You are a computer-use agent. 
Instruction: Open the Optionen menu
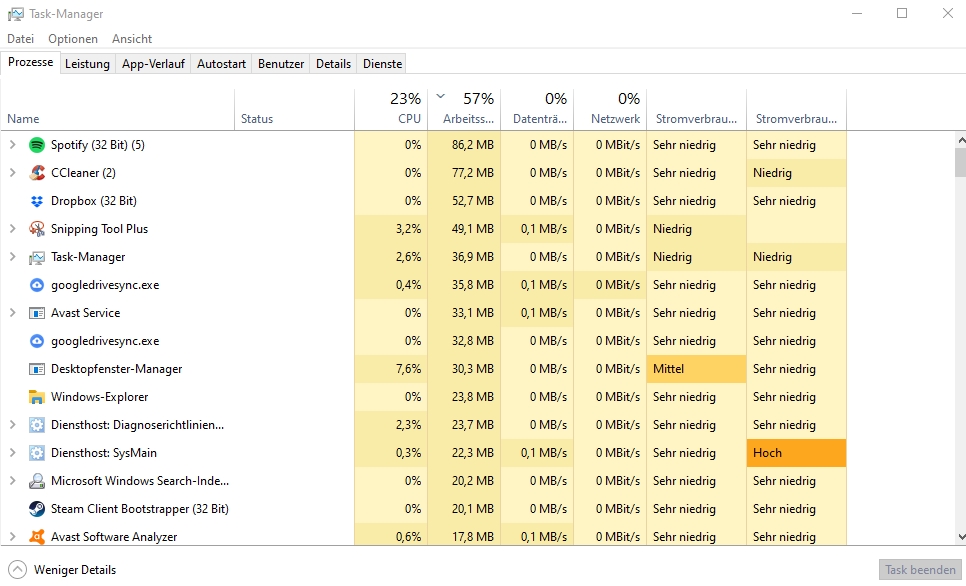pyautogui.click(x=73, y=39)
